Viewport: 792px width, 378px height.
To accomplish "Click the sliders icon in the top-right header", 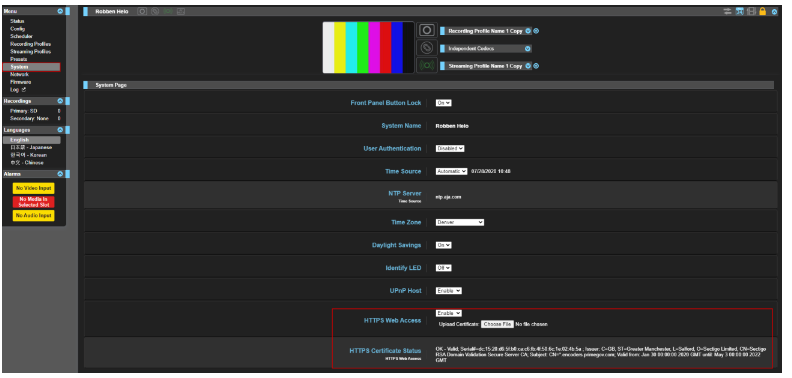I will click(x=727, y=11).
